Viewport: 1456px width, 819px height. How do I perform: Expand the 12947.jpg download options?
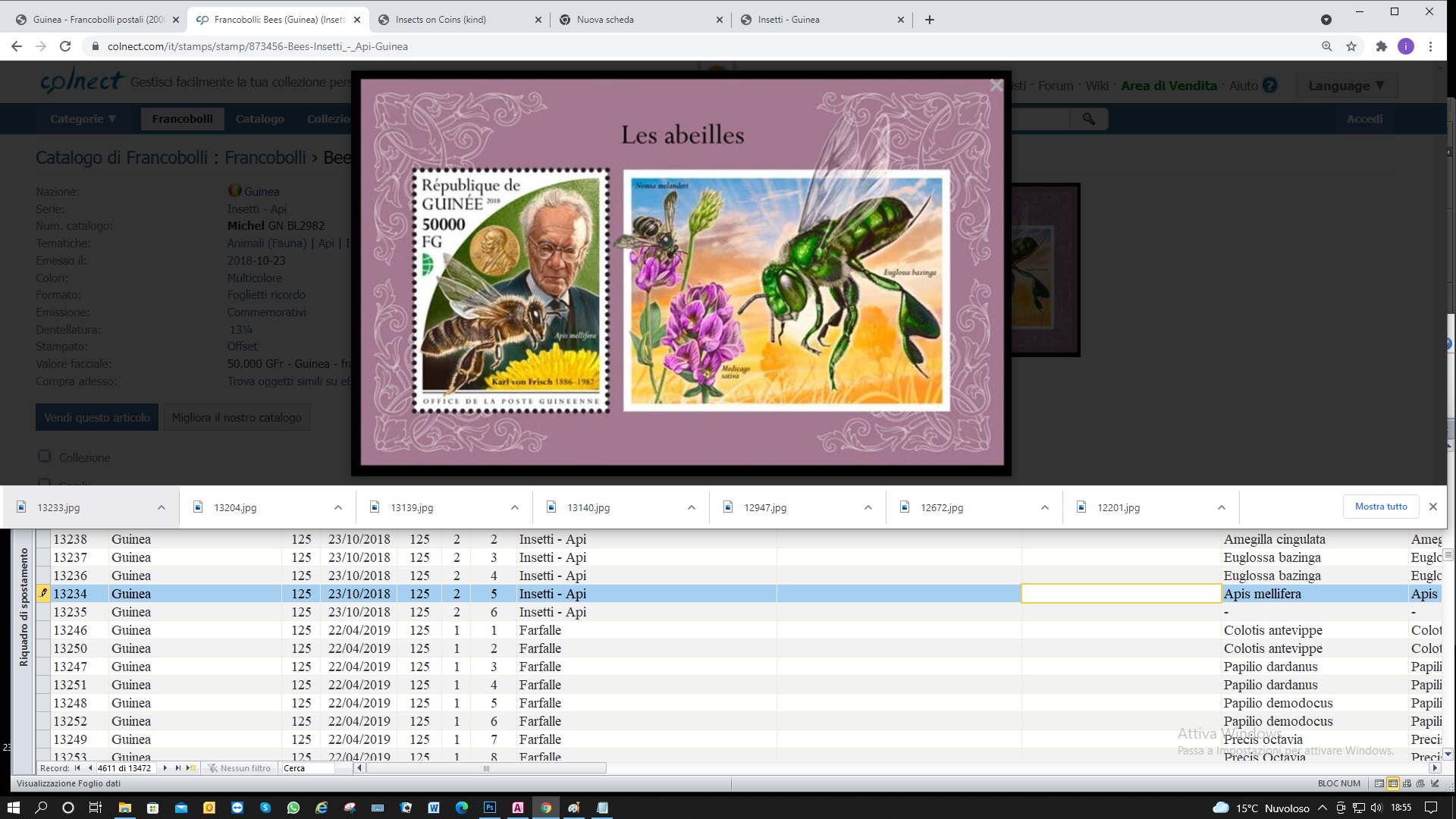click(x=868, y=507)
